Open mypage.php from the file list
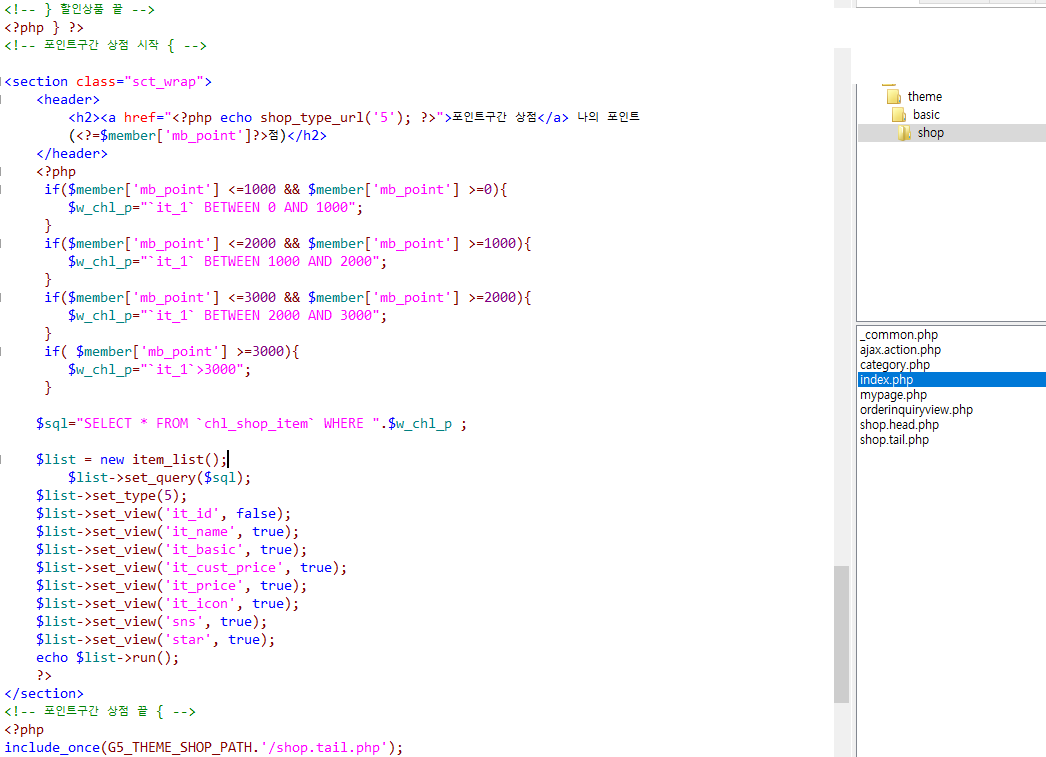 pyautogui.click(x=891, y=395)
